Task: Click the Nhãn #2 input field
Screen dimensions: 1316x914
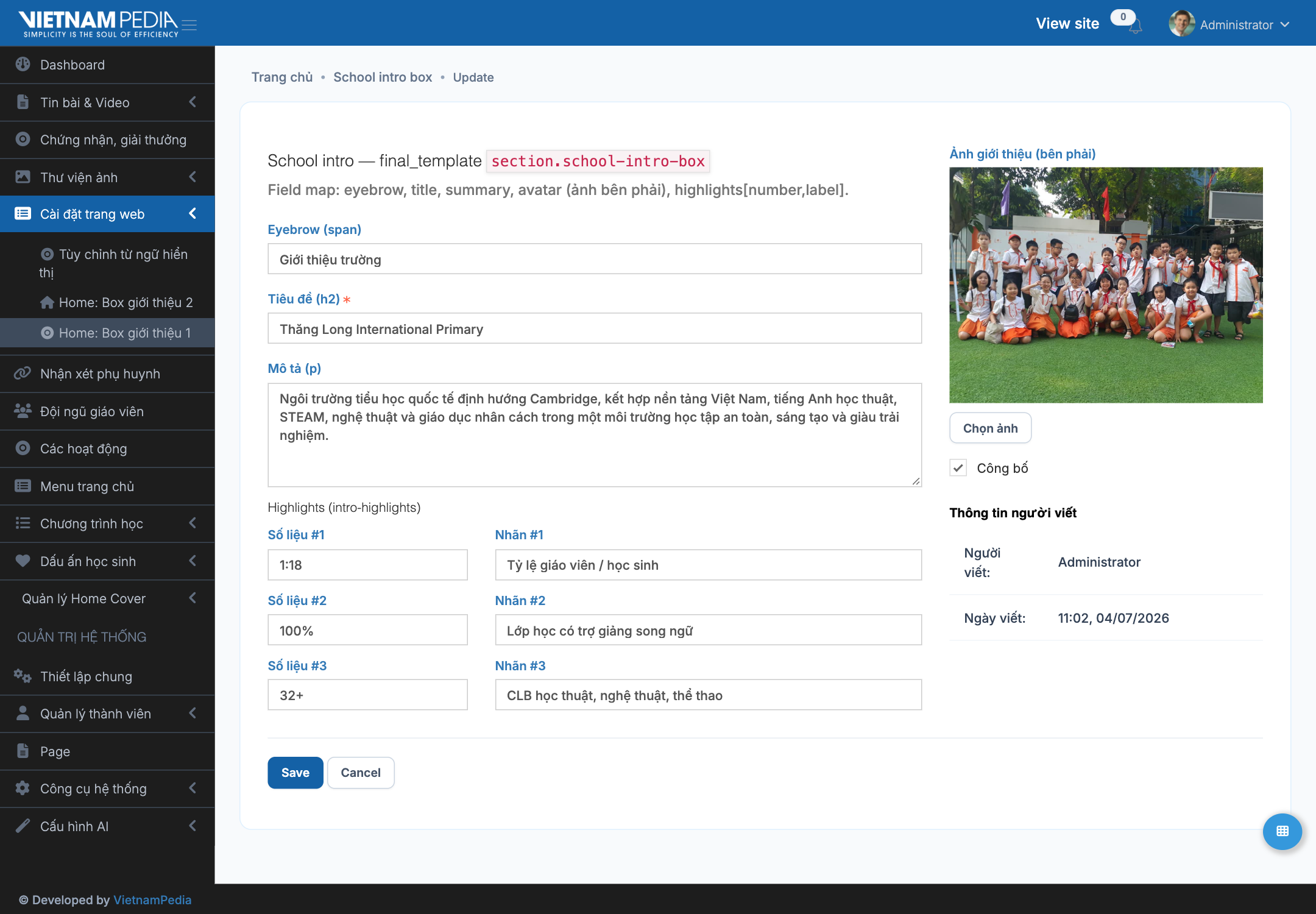Action: pos(708,631)
